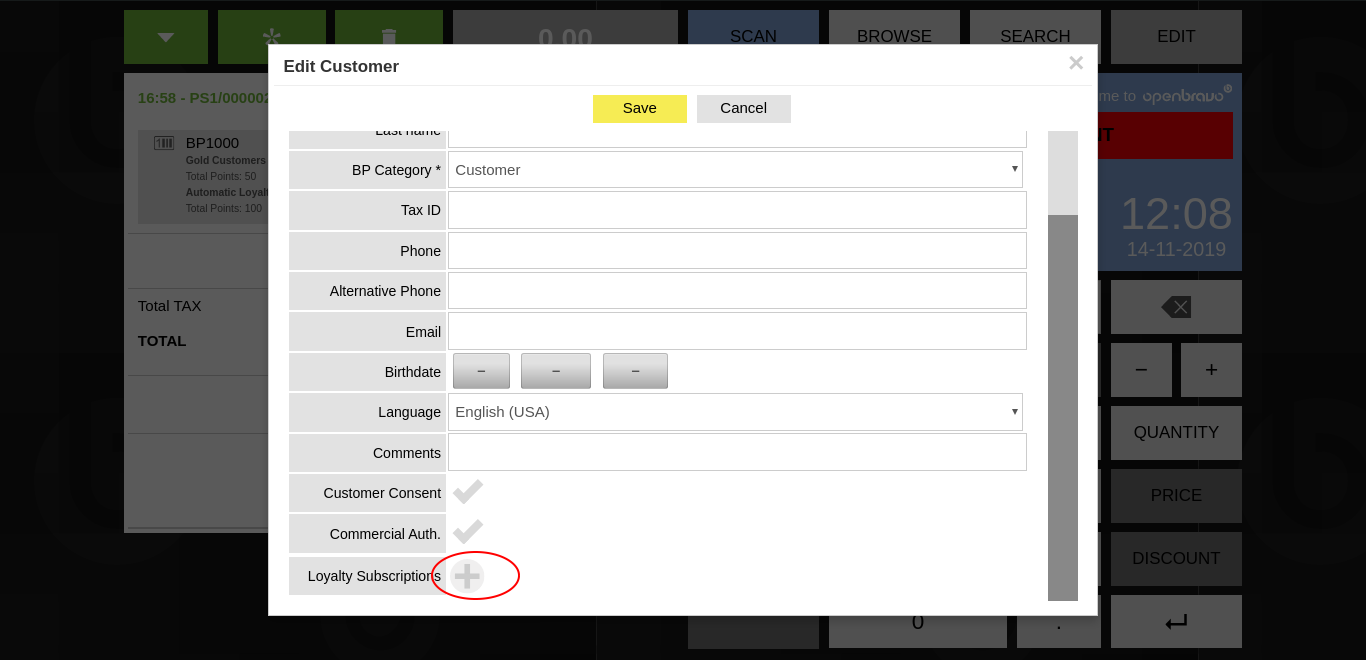Click into the Email field
This screenshot has width=1366, height=660.
coord(737,331)
